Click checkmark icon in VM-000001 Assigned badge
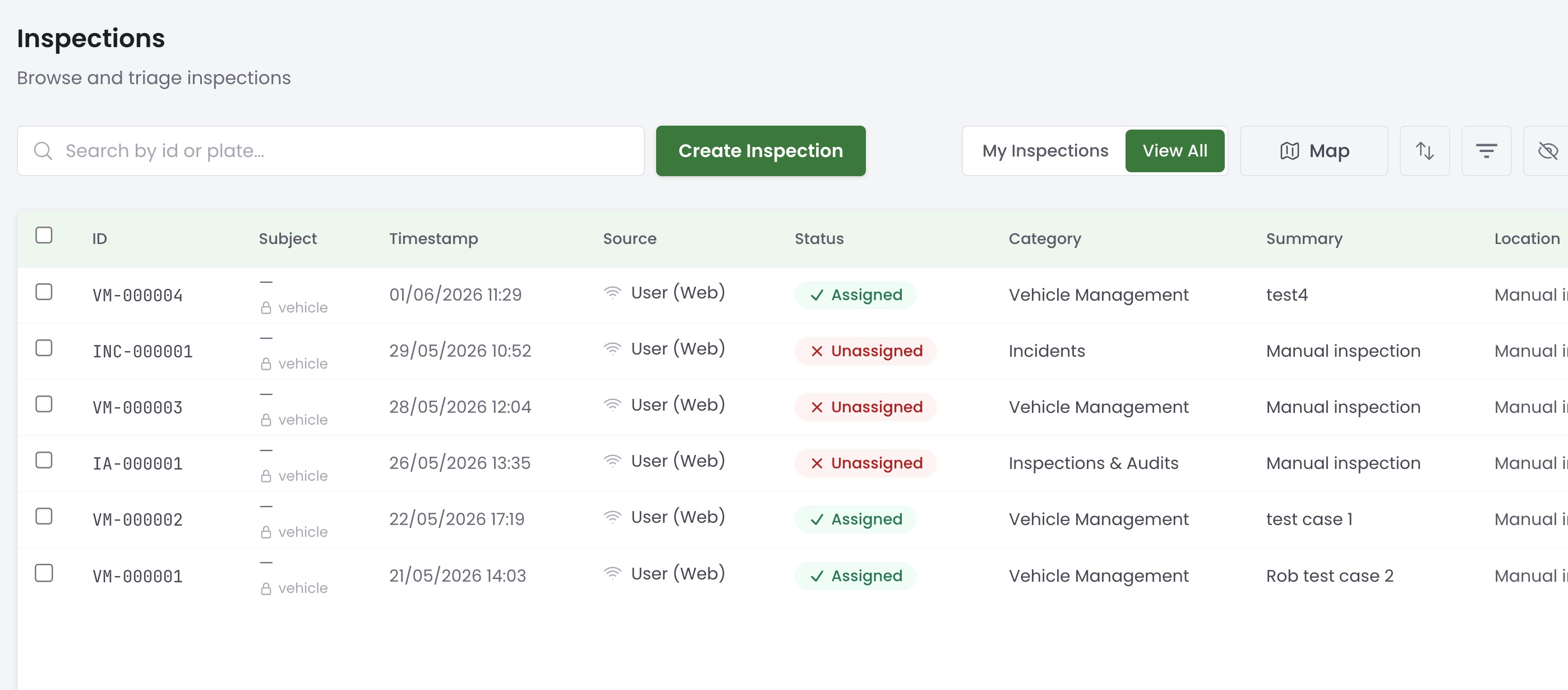 click(817, 576)
